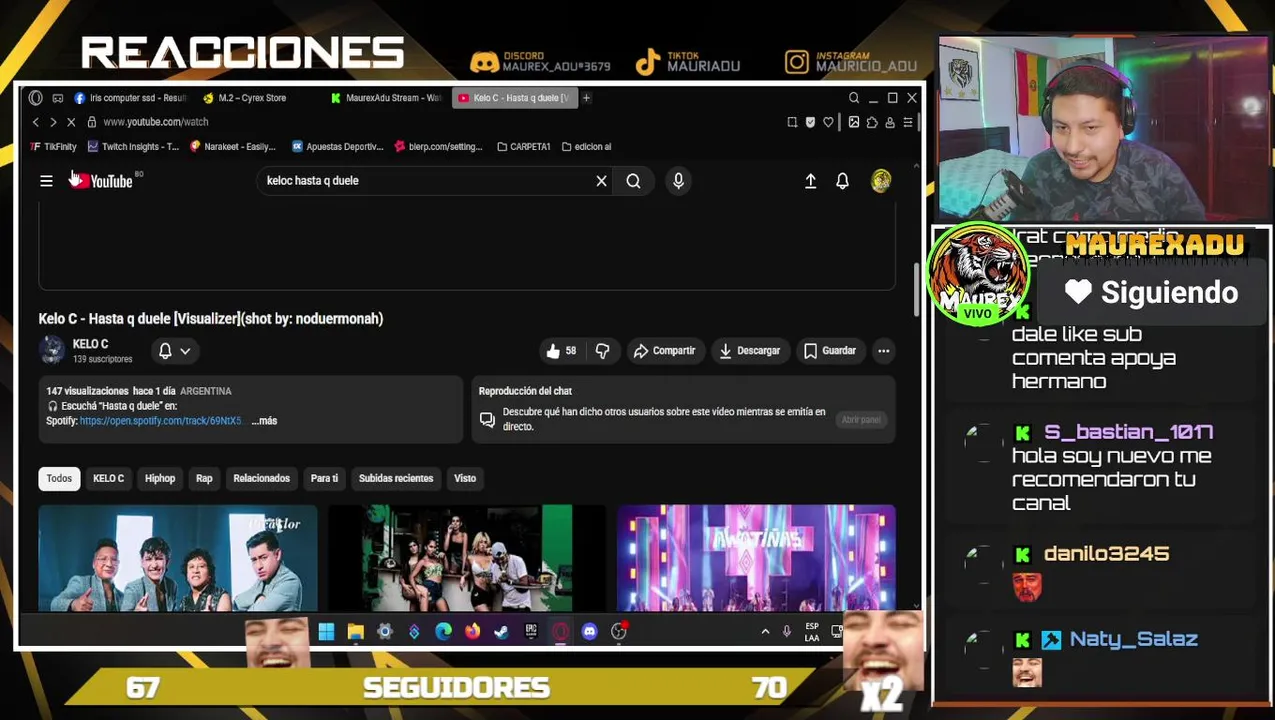This screenshot has width=1275, height=720.
Task: Expand notification bell options for KELO C
Action: [174, 351]
